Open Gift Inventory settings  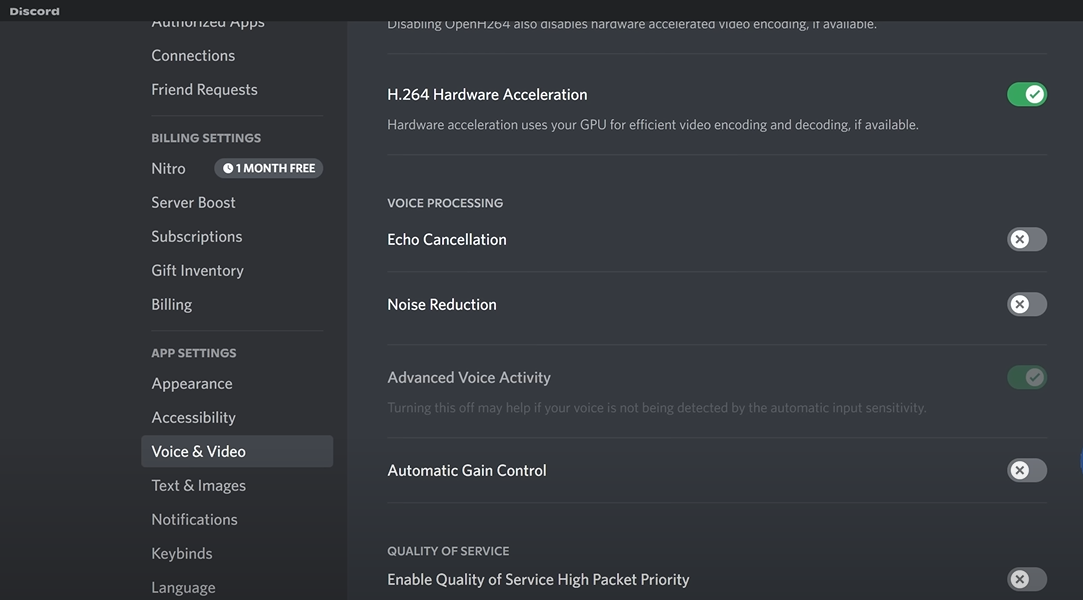(197, 271)
